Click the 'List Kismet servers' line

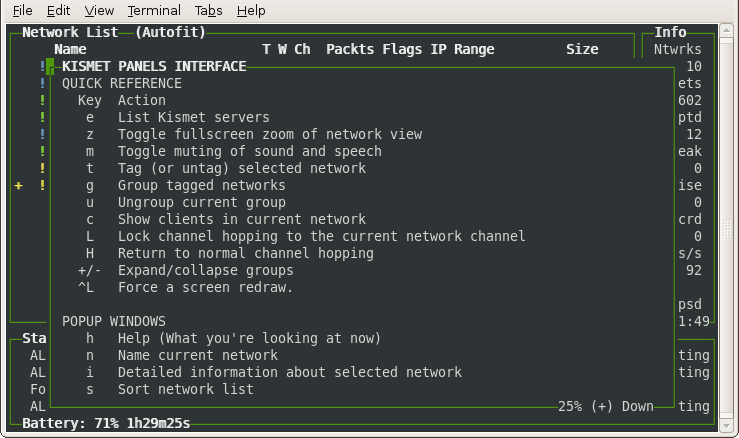pos(194,117)
